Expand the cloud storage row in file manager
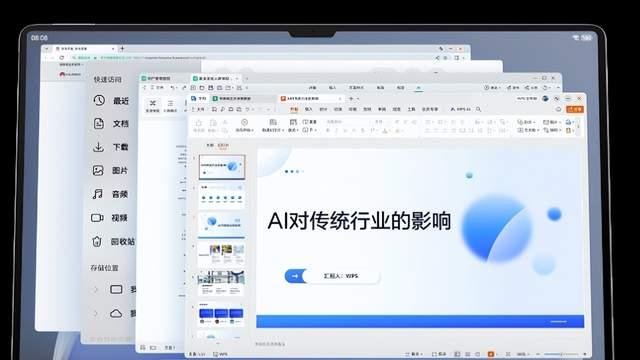The height and width of the screenshot is (360, 640). 96,313
